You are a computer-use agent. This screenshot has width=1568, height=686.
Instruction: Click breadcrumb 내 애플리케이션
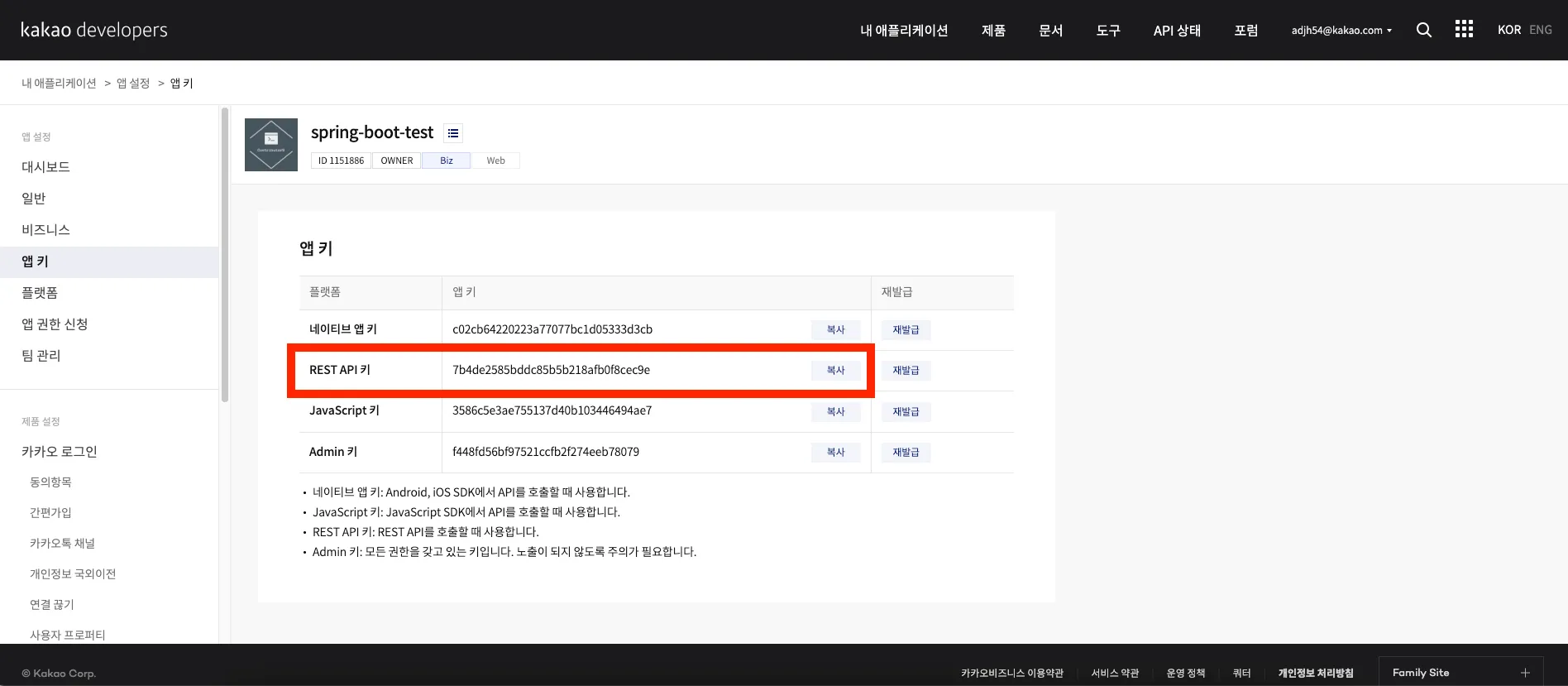coord(59,83)
